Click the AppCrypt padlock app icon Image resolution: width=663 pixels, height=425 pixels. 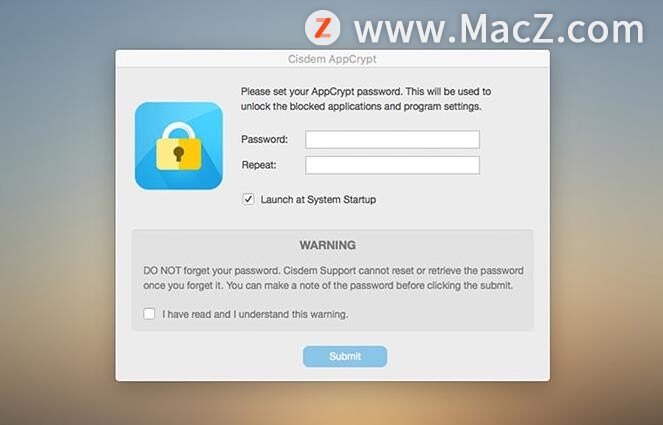click(179, 145)
